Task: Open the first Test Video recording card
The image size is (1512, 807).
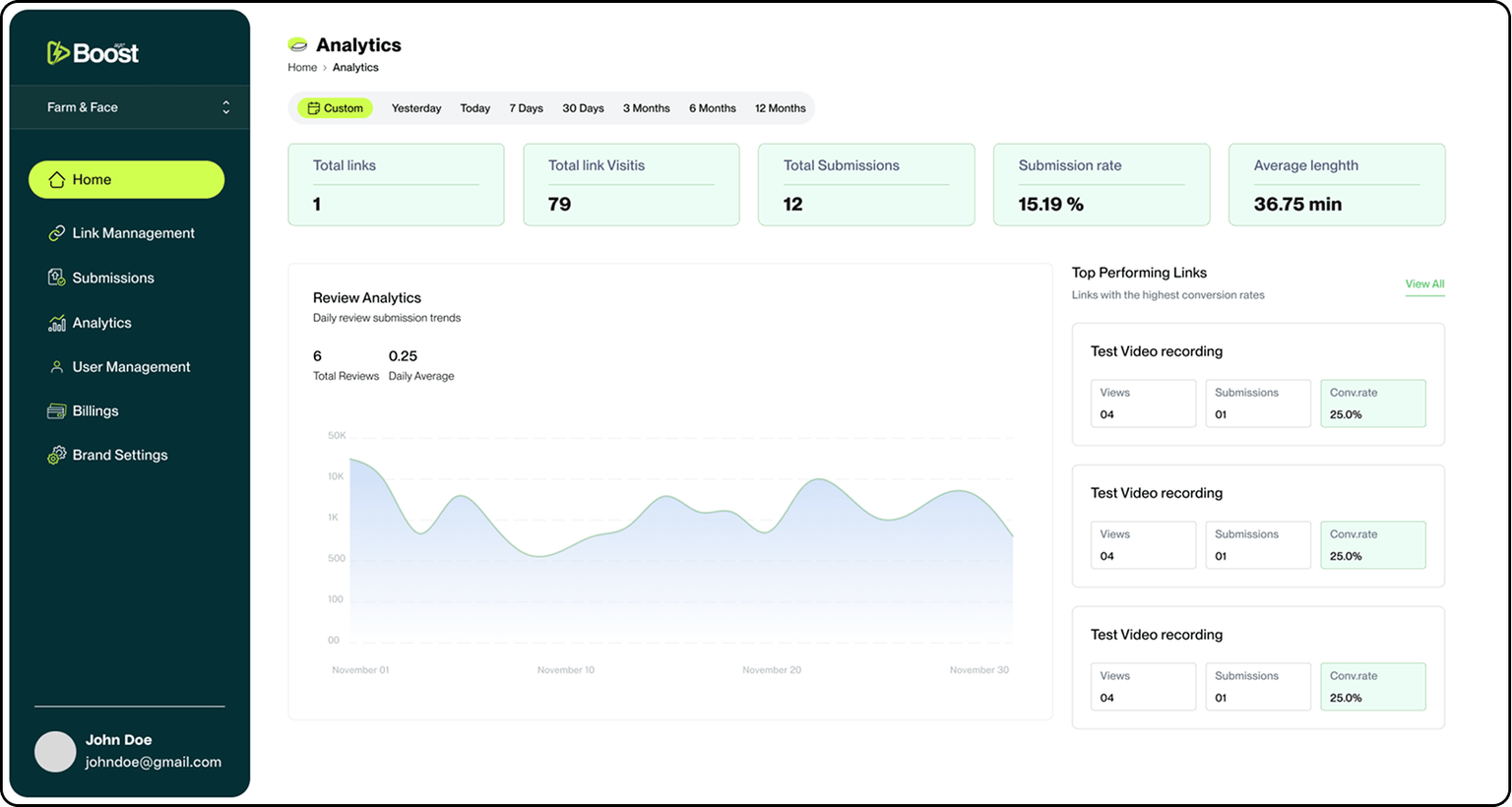Action: click(x=1156, y=351)
